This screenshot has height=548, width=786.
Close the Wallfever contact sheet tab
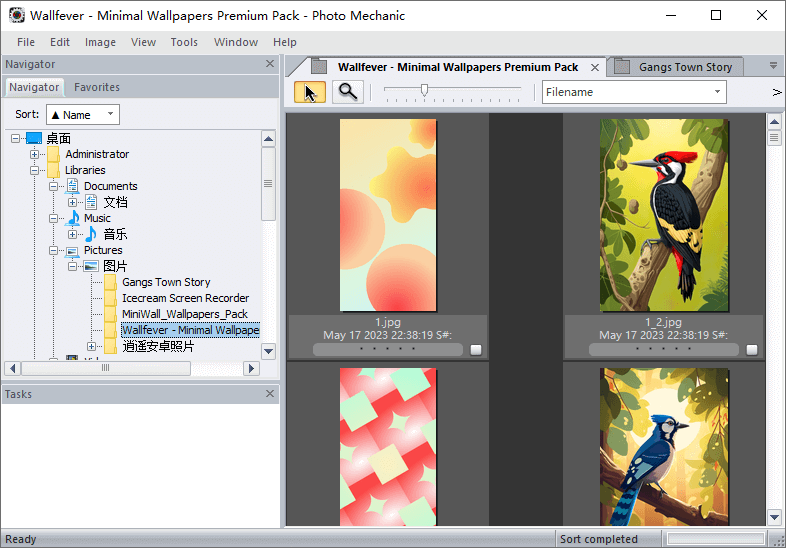(x=595, y=67)
